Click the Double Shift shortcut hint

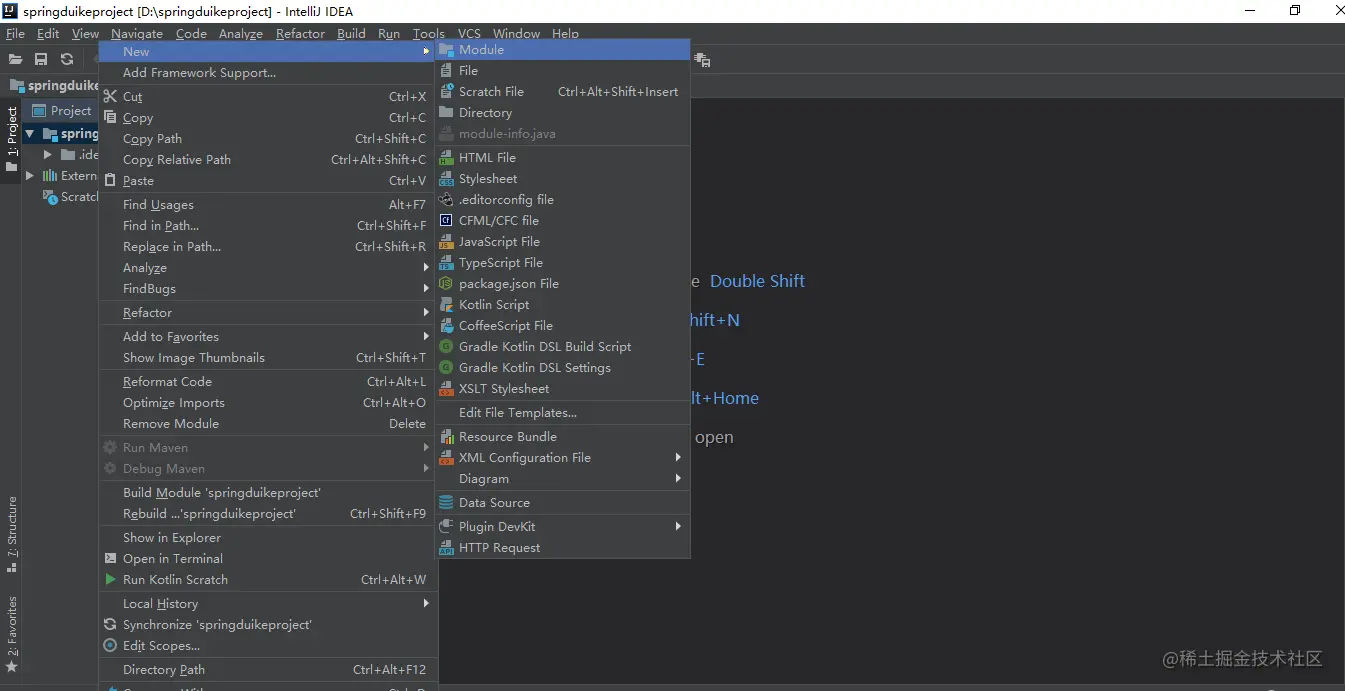tap(757, 281)
